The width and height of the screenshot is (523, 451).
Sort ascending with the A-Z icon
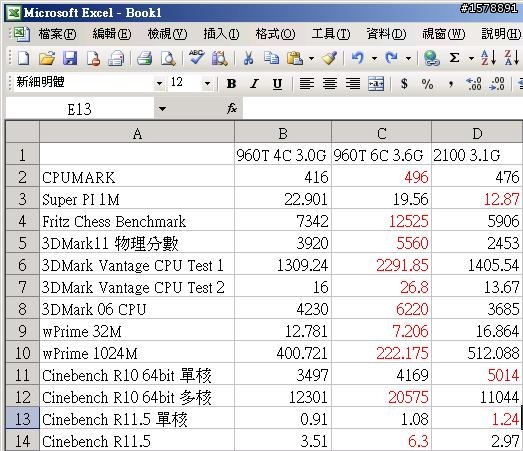(489, 58)
